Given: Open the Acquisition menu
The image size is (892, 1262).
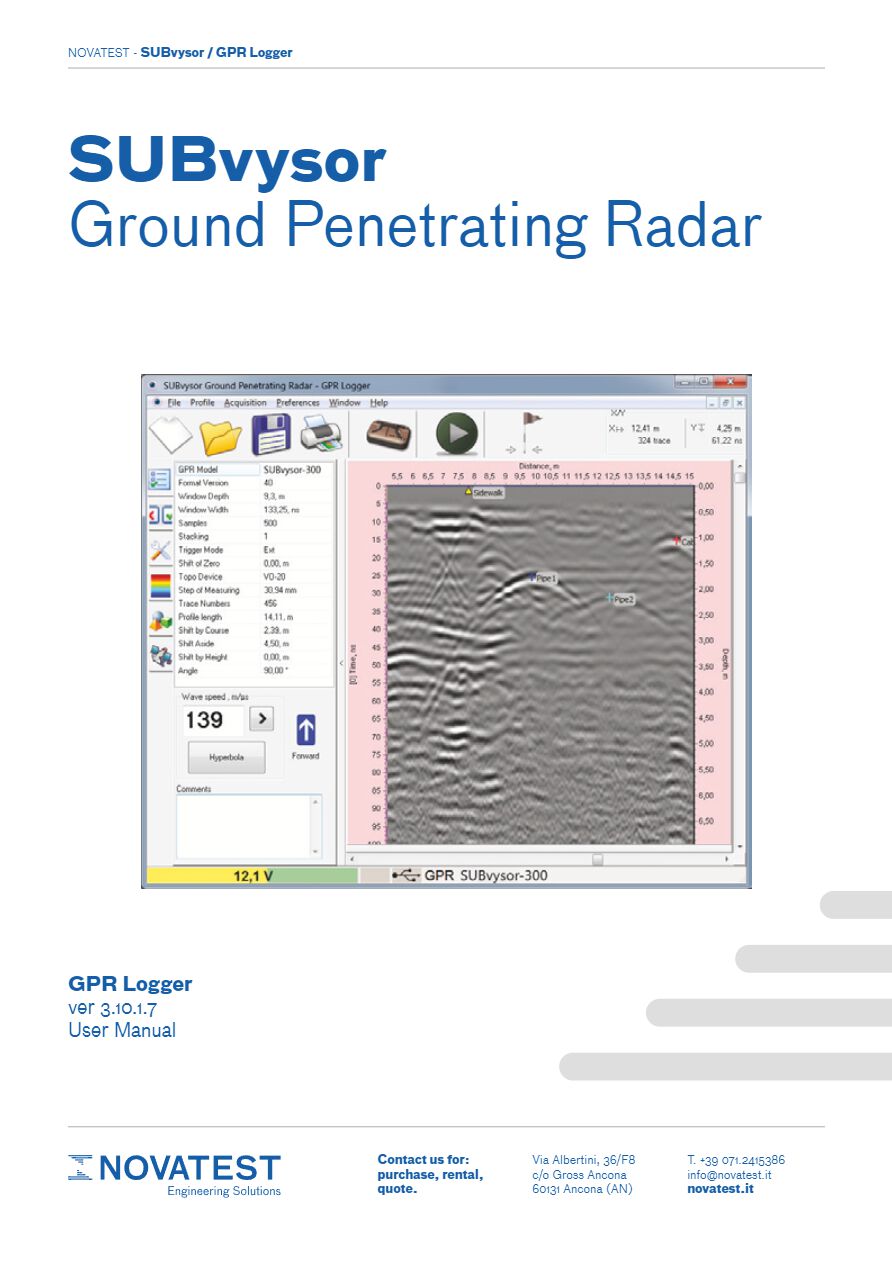Looking at the screenshot, I should coord(244,403).
